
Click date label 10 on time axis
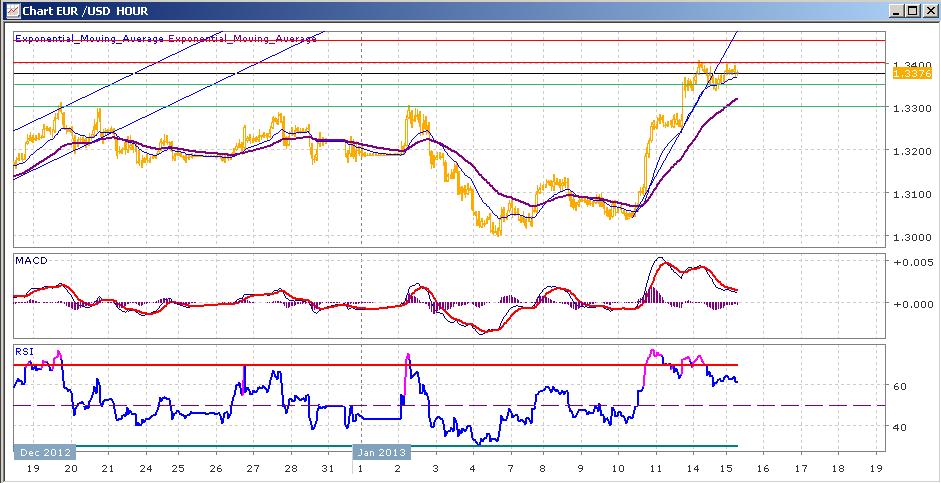pyautogui.click(x=619, y=469)
